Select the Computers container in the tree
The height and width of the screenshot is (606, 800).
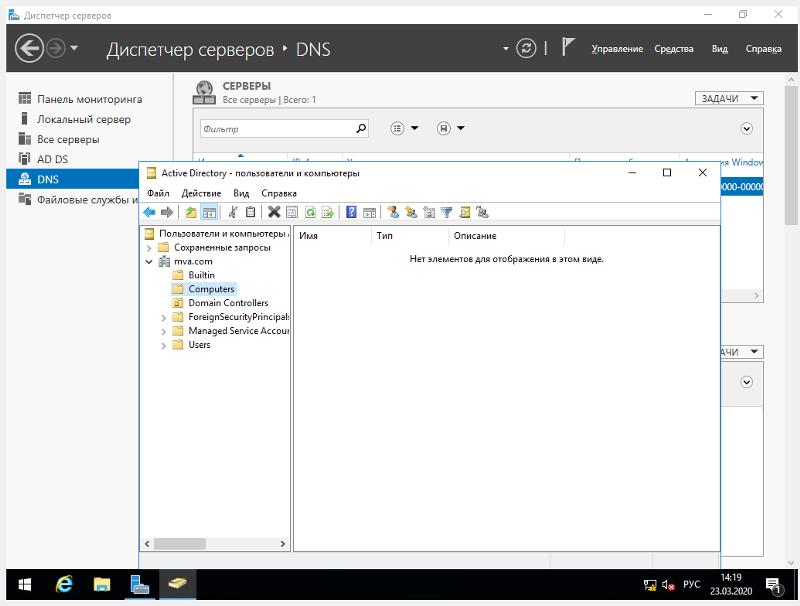point(211,289)
